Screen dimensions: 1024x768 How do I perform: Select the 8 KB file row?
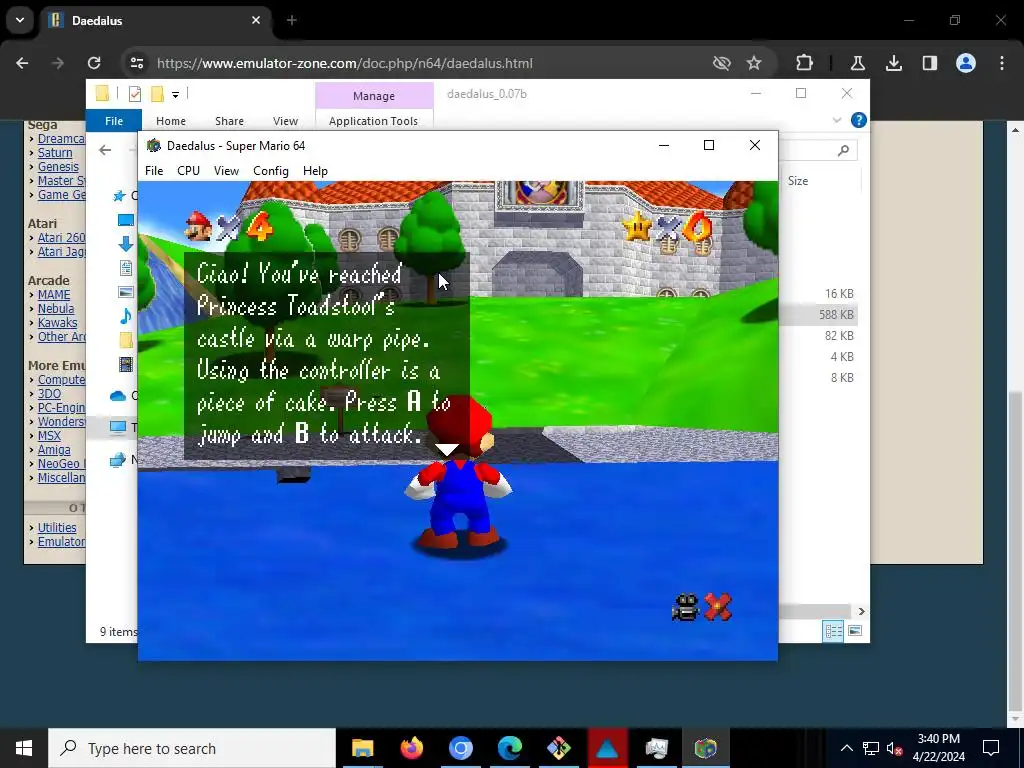pos(818,377)
